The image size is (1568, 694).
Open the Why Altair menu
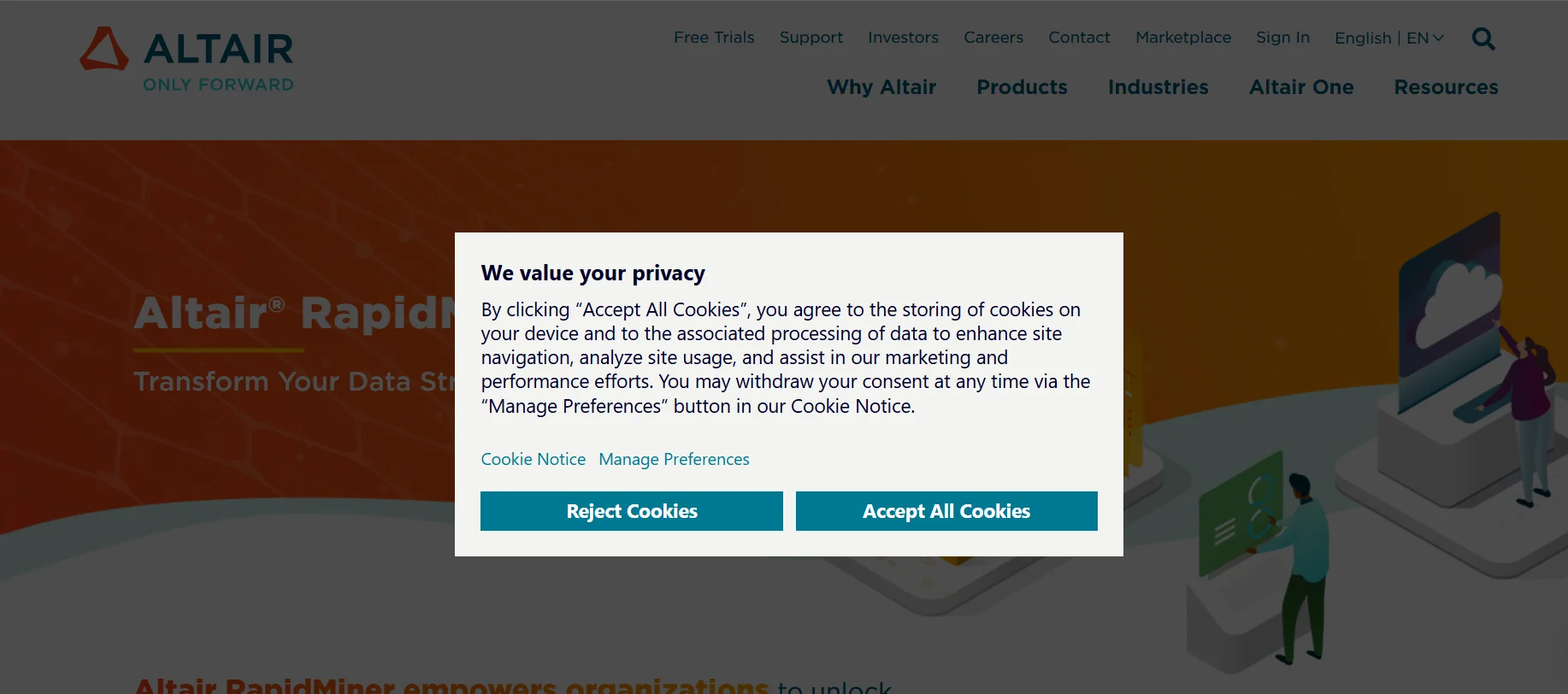click(881, 87)
